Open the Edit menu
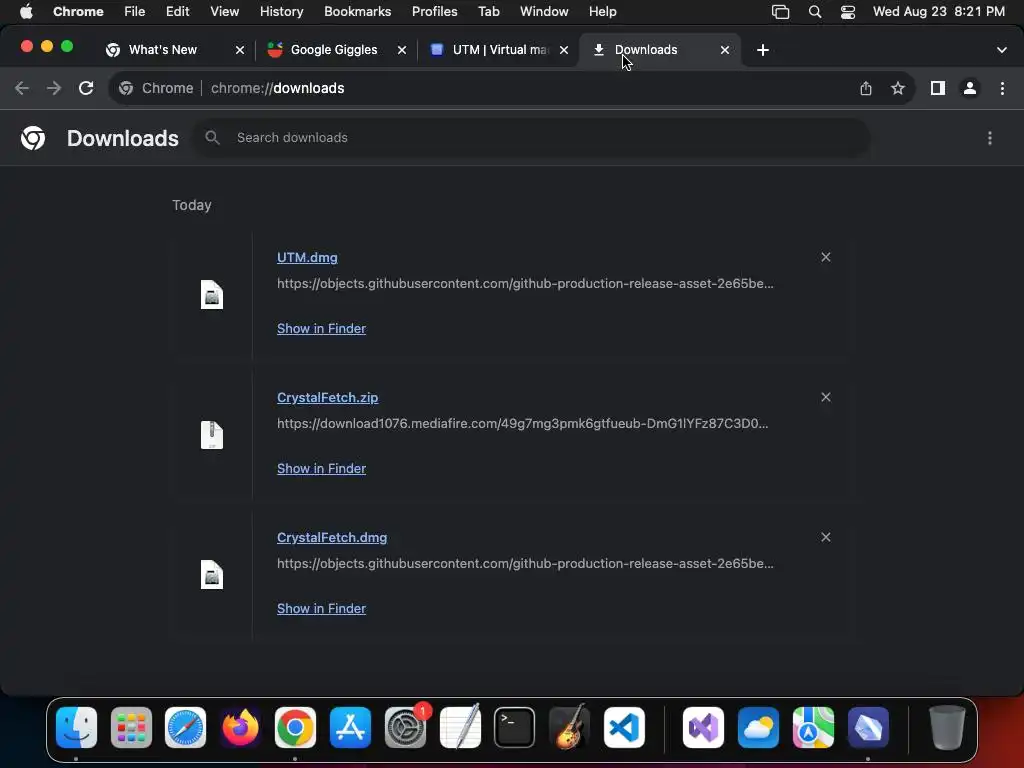Screen dimensions: 1024x768 pos(177,12)
